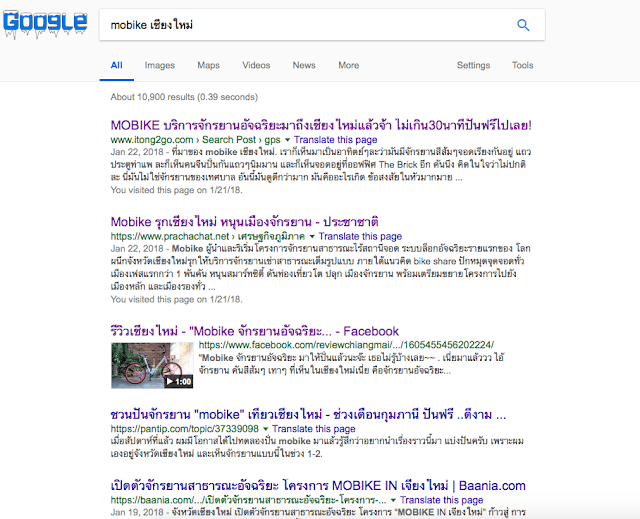Open the News results tab
This screenshot has width=640, height=519.
coord(304,65)
